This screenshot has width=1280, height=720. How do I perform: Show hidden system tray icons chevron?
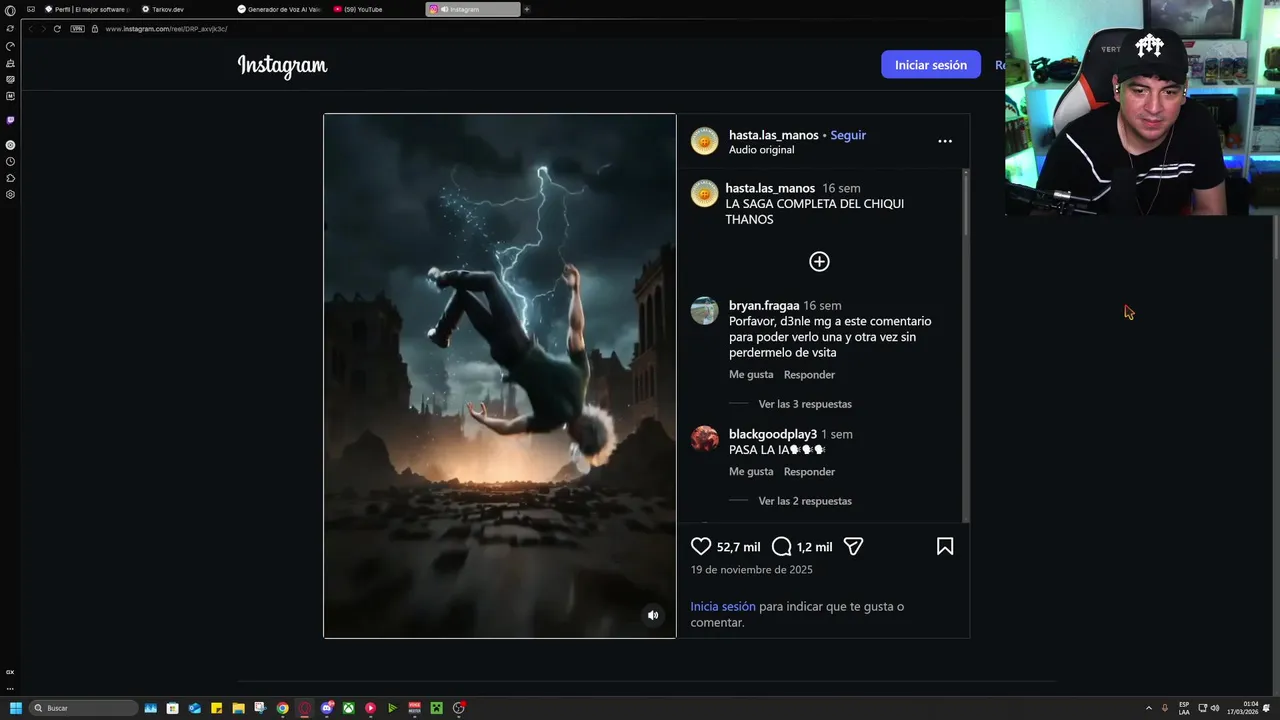click(1148, 708)
